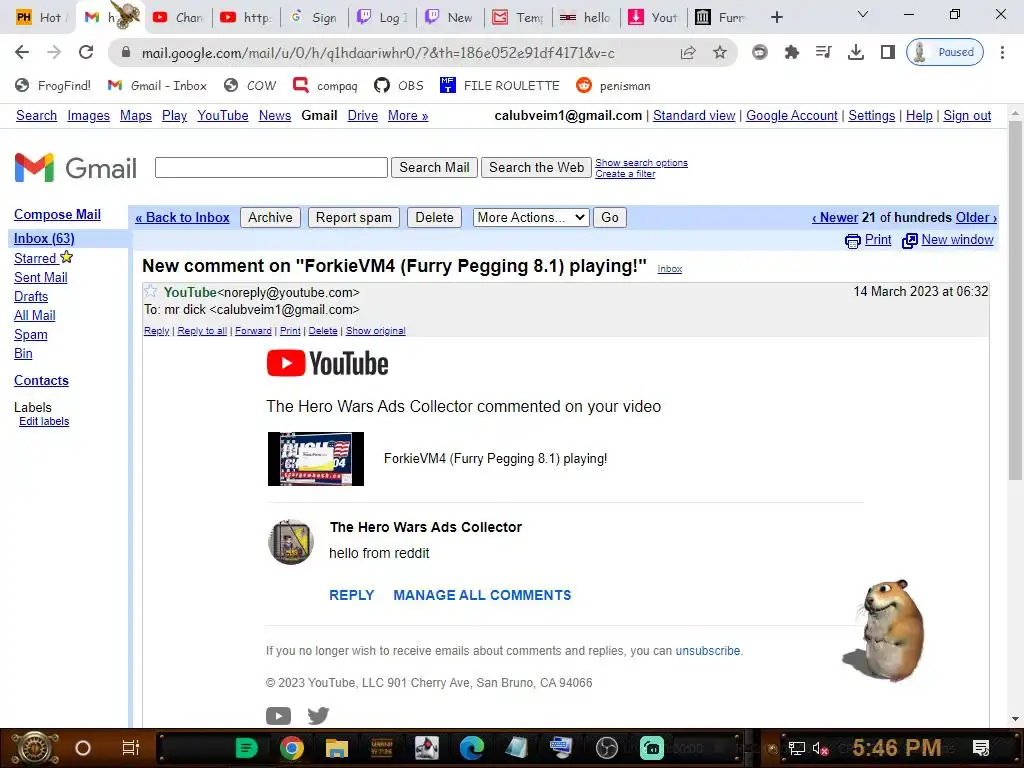This screenshot has width=1024, height=768.
Task: Open the ForkieVM4 video thumbnail
Action: coord(315,458)
